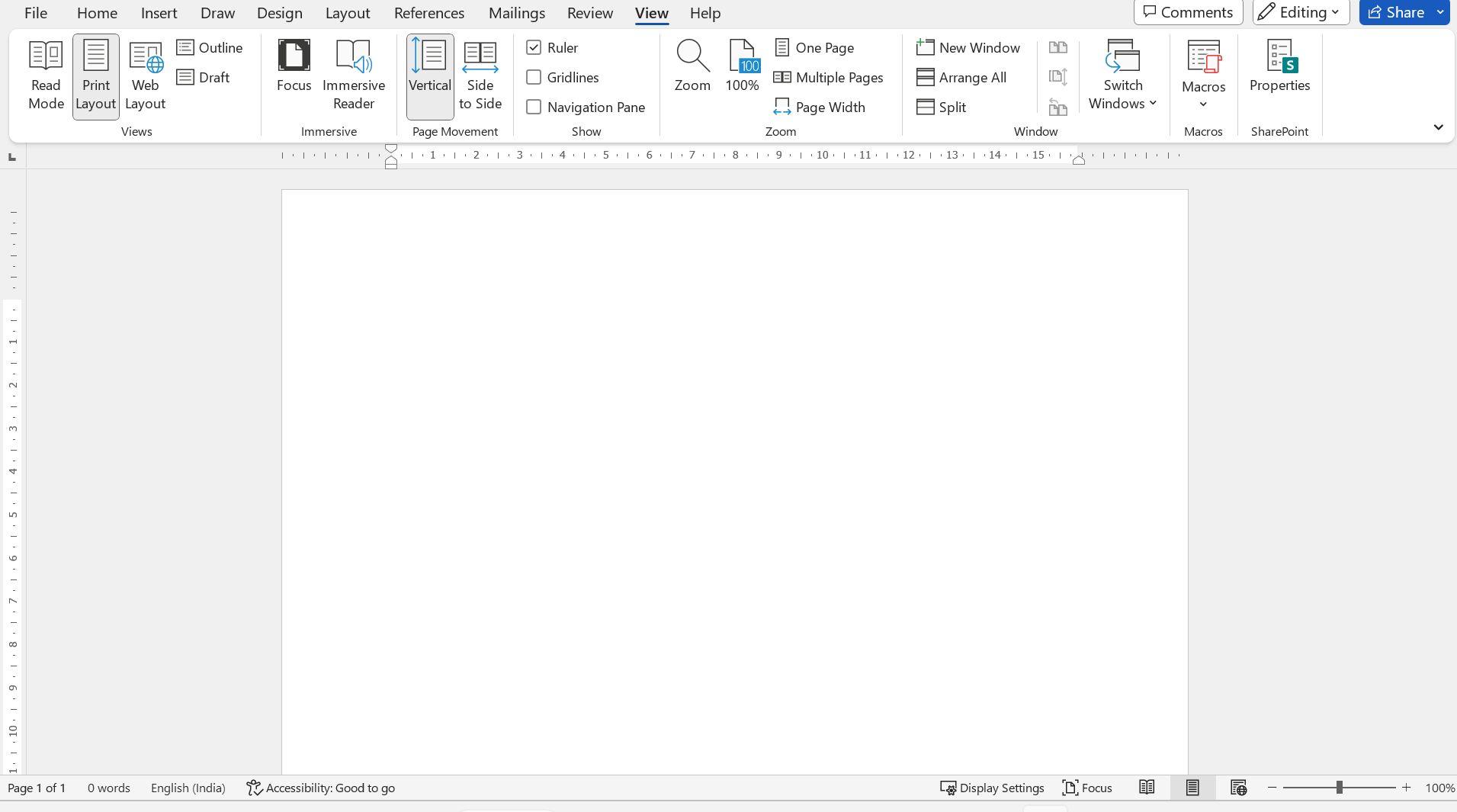Click the Comments button
Image resolution: width=1457 pixels, height=812 pixels.
coord(1188,12)
